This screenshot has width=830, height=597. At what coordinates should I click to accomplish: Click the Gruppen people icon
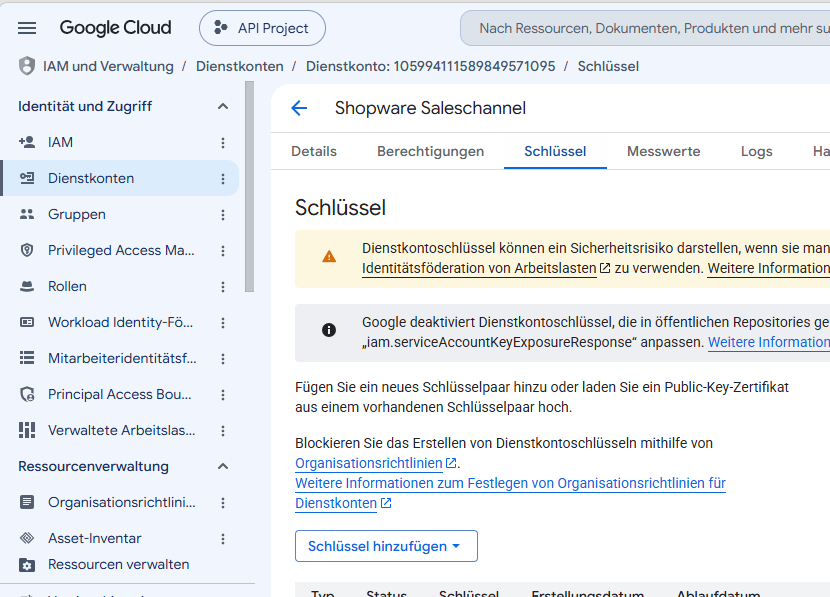[x=27, y=214]
